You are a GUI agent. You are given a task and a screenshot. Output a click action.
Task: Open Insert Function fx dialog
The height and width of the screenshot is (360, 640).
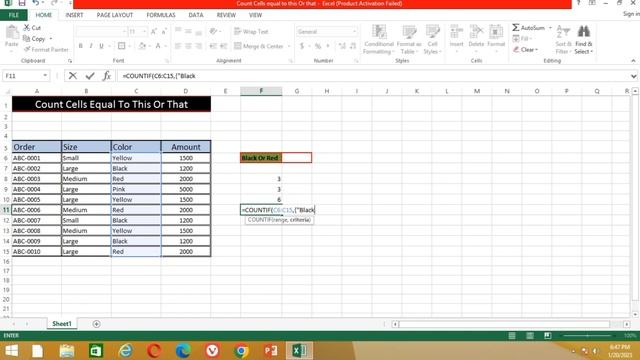click(x=107, y=76)
